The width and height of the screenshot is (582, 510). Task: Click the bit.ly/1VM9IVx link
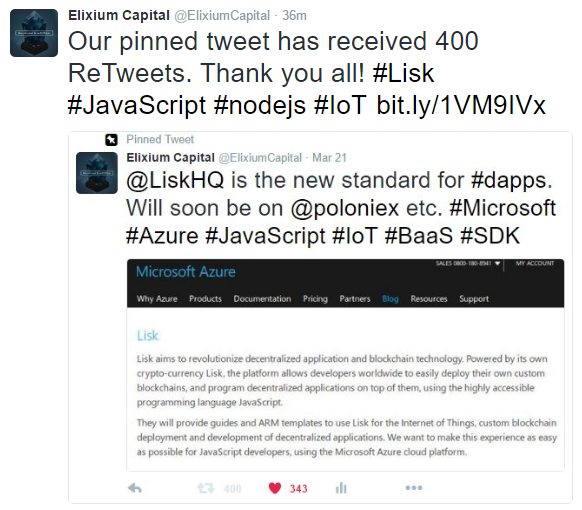[x=461, y=105]
